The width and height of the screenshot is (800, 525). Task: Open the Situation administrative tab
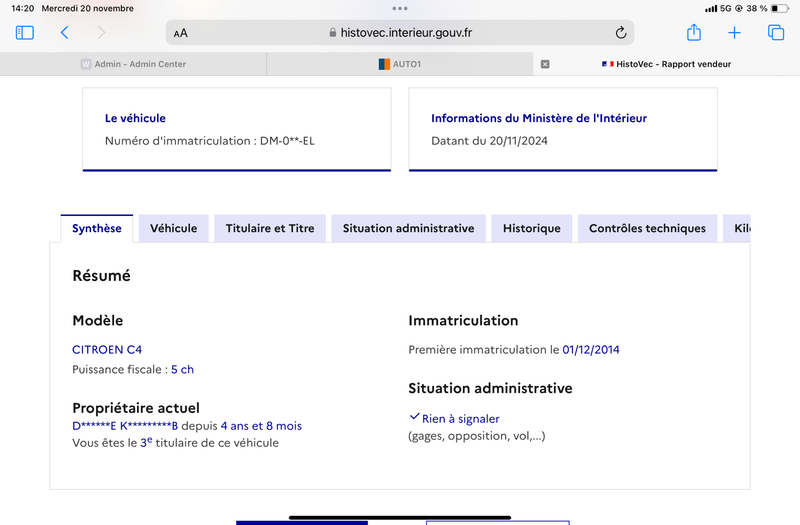tap(409, 229)
